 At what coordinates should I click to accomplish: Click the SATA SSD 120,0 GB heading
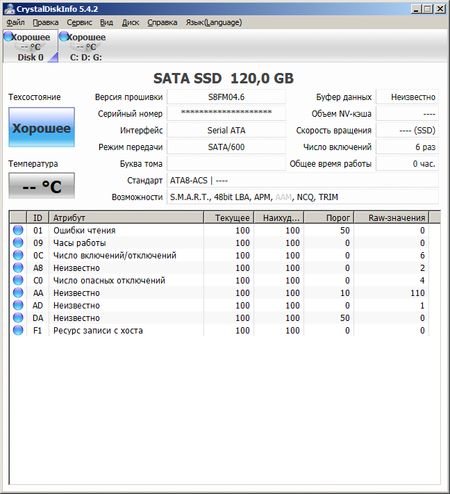tap(223, 78)
